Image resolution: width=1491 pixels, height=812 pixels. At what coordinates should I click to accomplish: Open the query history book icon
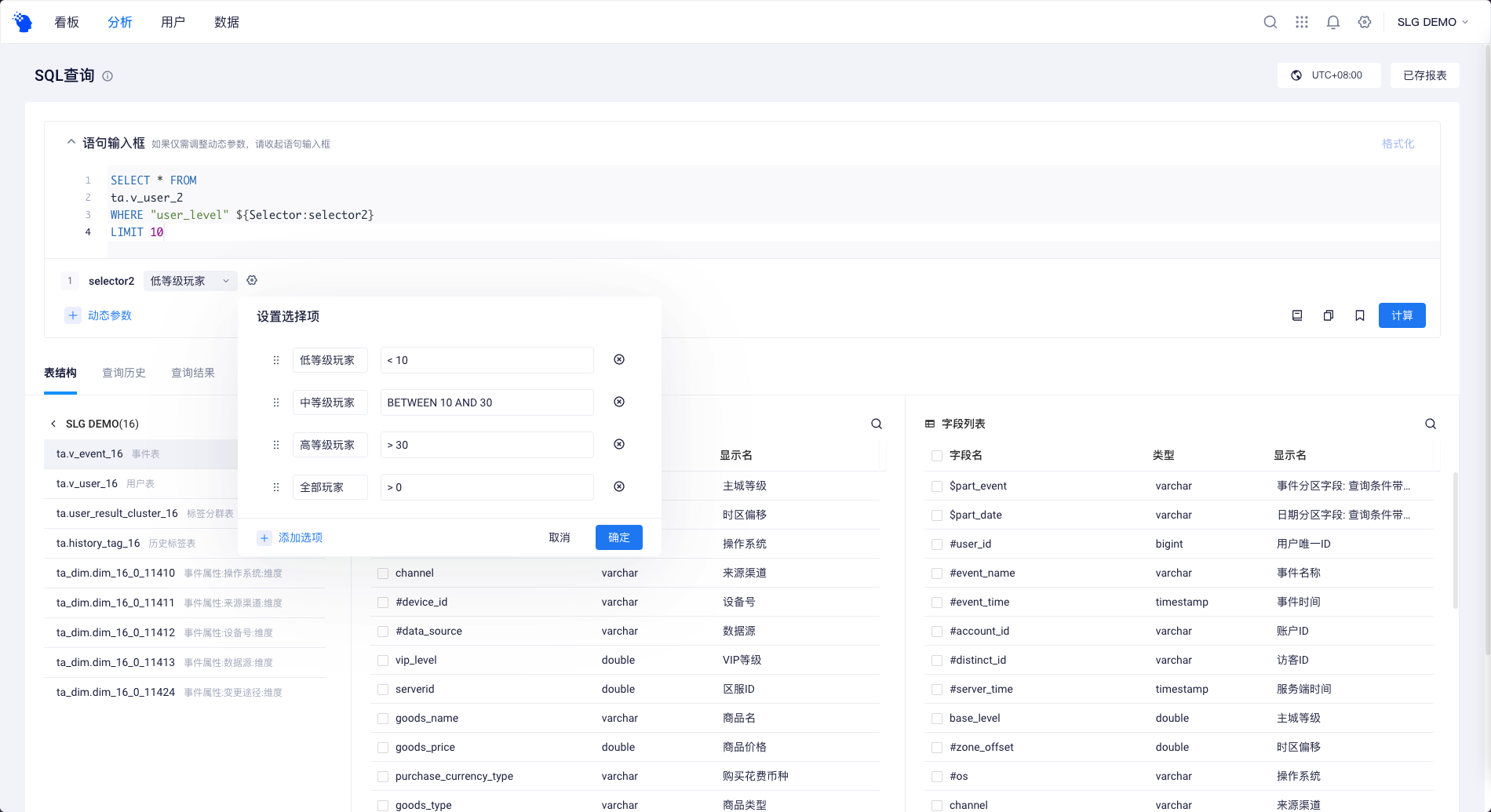[1296, 315]
